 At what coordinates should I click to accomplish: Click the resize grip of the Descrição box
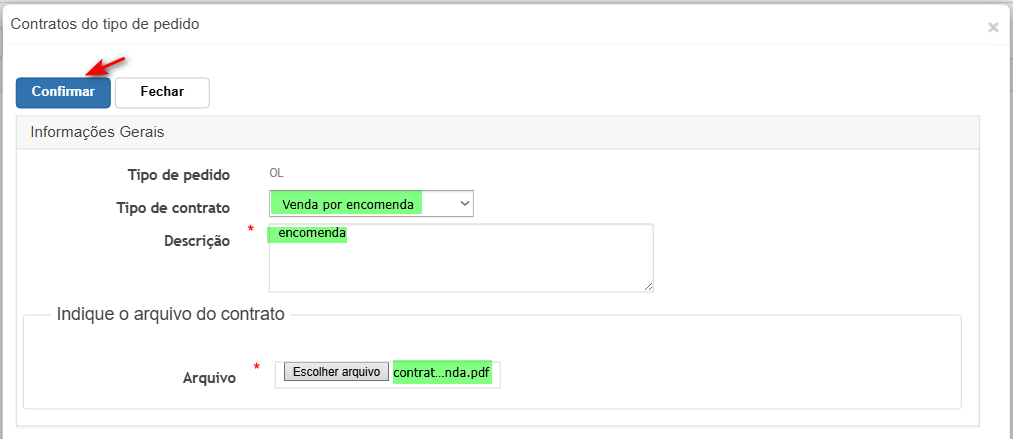[x=648, y=286]
